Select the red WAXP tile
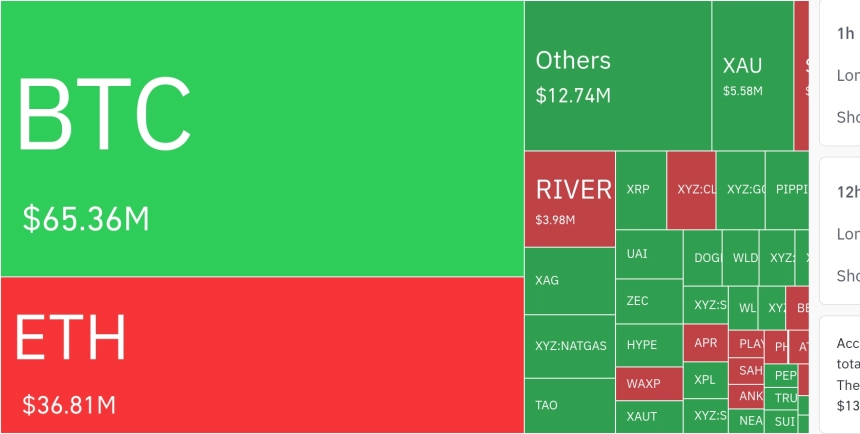 648,383
